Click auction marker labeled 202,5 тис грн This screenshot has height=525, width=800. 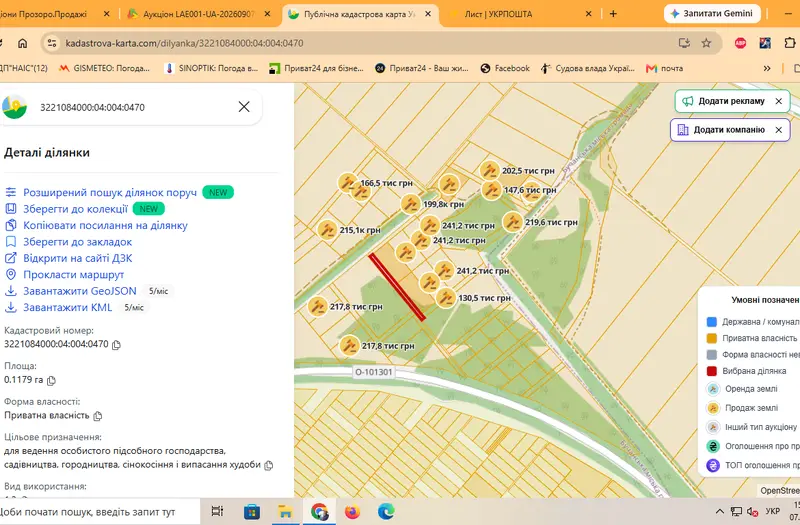pos(489,170)
